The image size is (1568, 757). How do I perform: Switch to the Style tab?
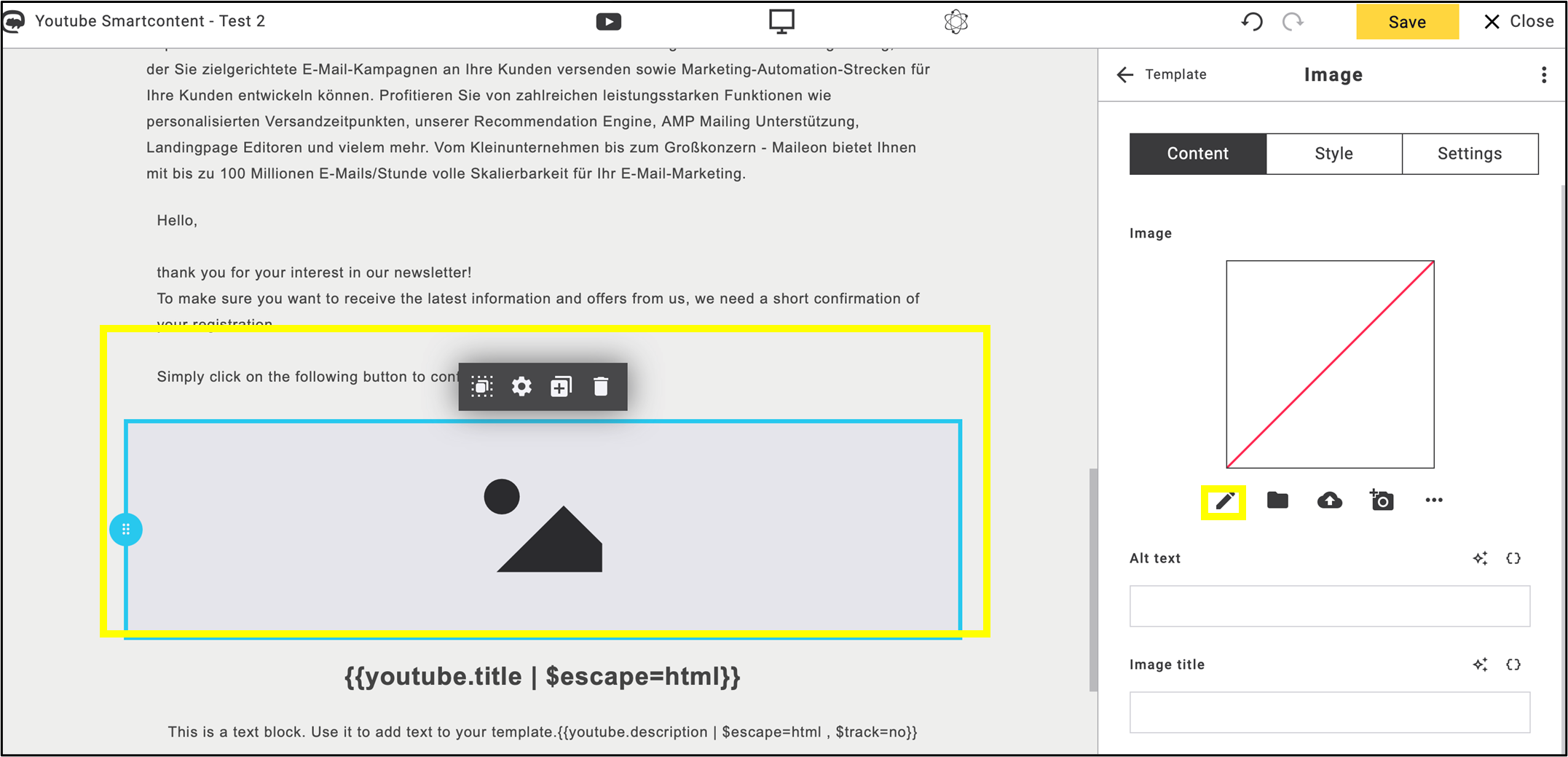coord(1333,154)
